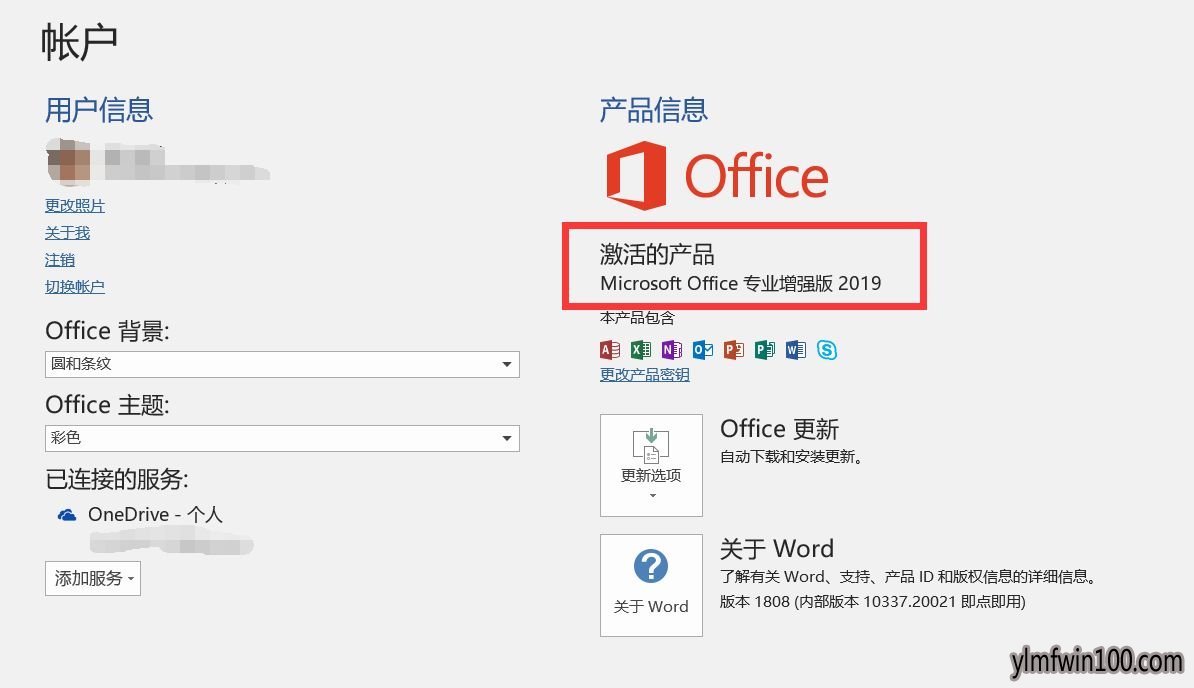
Task: Open 关于我 link
Action: [67, 233]
